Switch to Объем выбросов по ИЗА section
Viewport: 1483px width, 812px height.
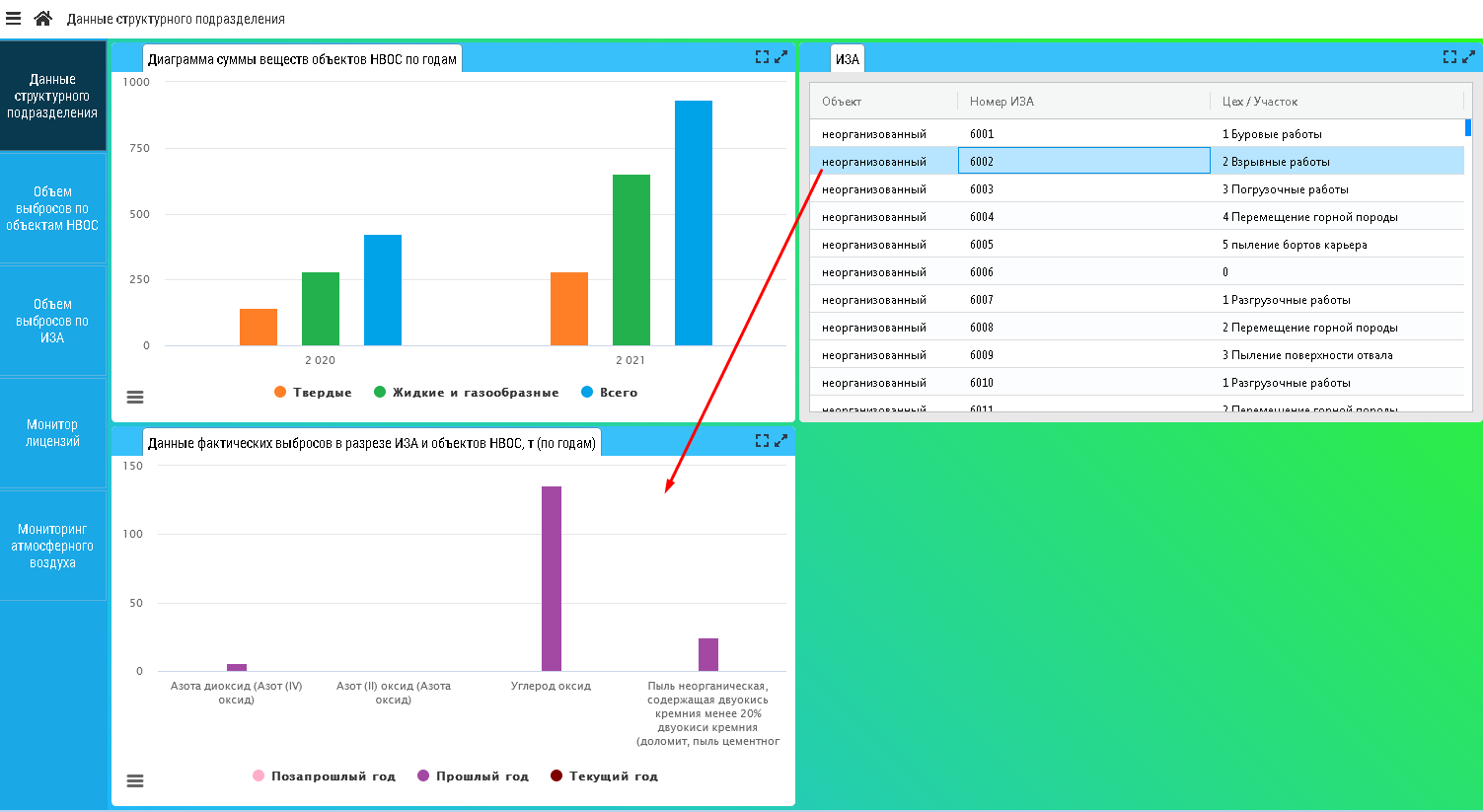pyautogui.click(x=52, y=321)
